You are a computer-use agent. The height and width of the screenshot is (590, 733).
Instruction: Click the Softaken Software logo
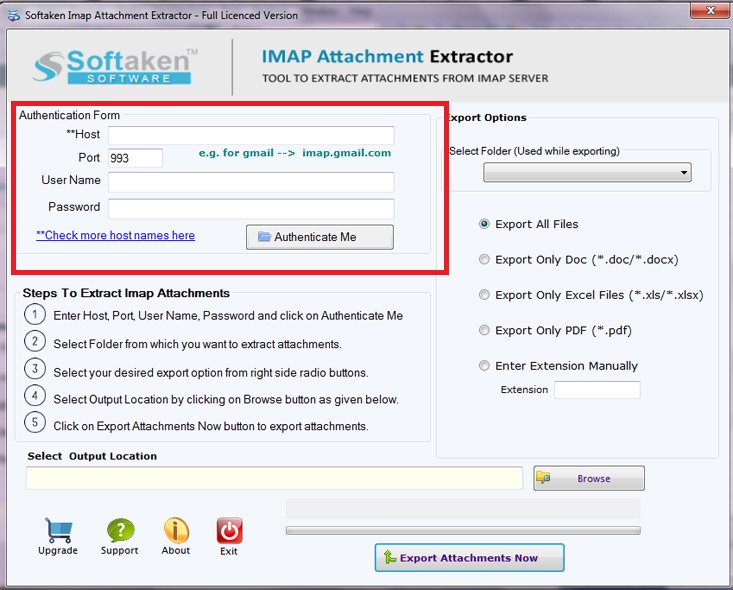115,67
